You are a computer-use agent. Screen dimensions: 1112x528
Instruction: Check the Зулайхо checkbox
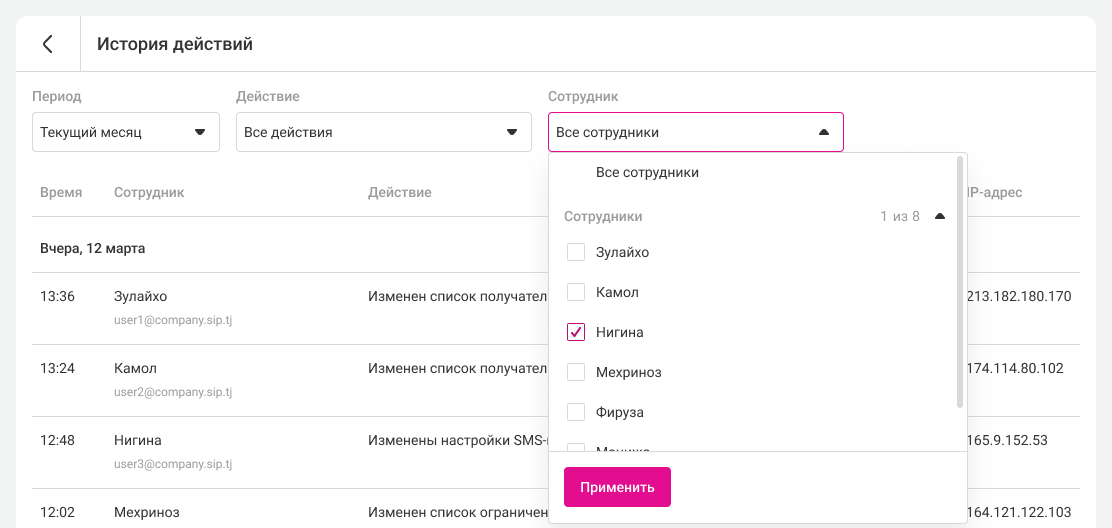pos(576,252)
